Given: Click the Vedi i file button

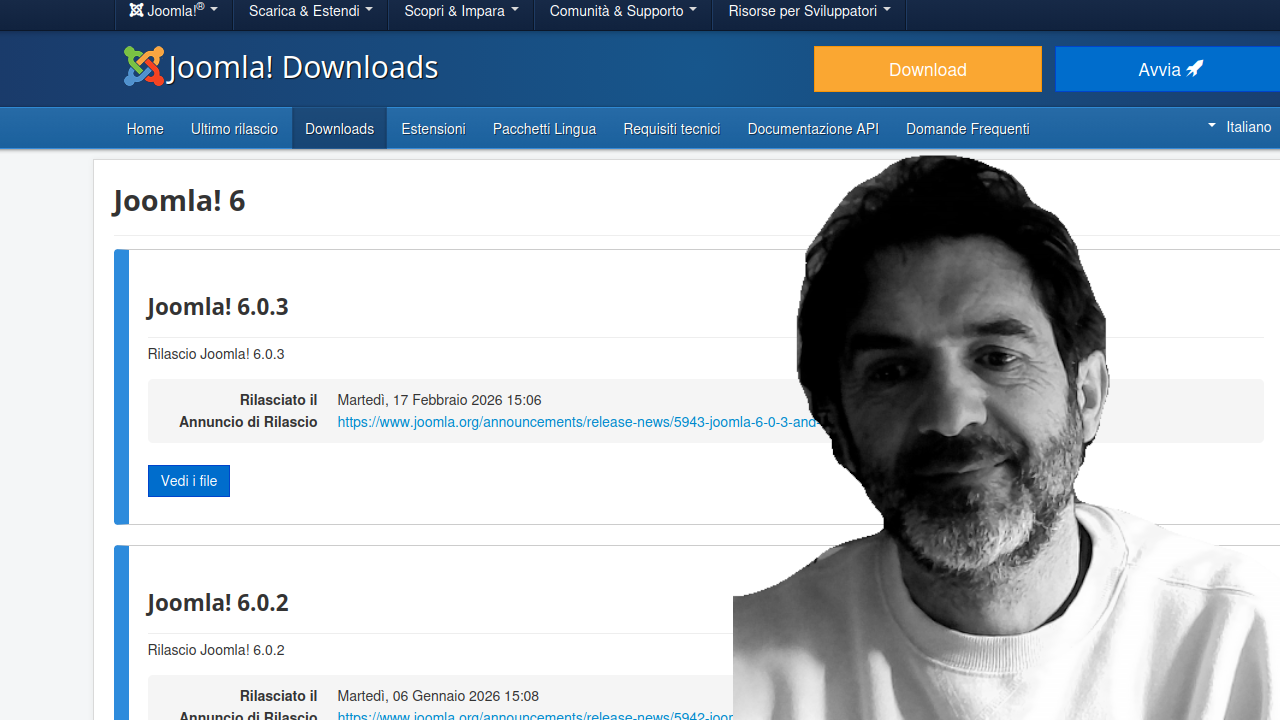Looking at the screenshot, I should click(x=188, y=481).
